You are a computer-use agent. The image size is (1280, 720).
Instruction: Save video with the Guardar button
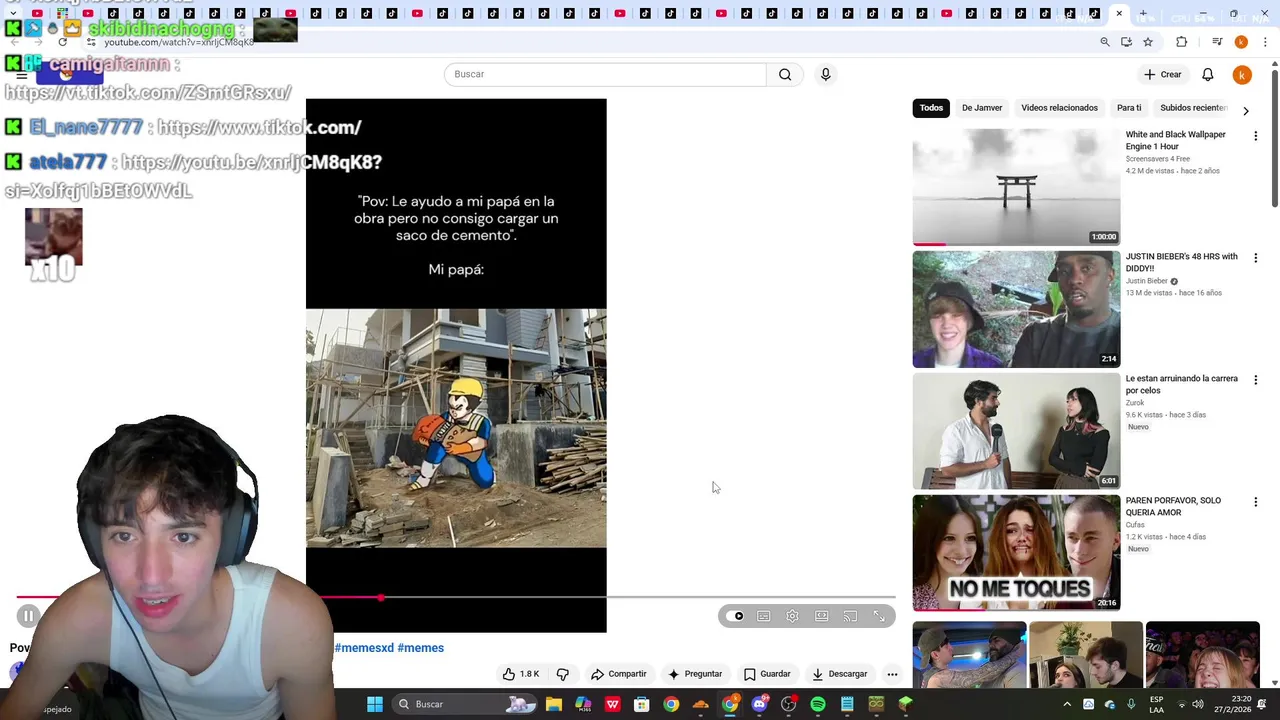tap(767, 674)
